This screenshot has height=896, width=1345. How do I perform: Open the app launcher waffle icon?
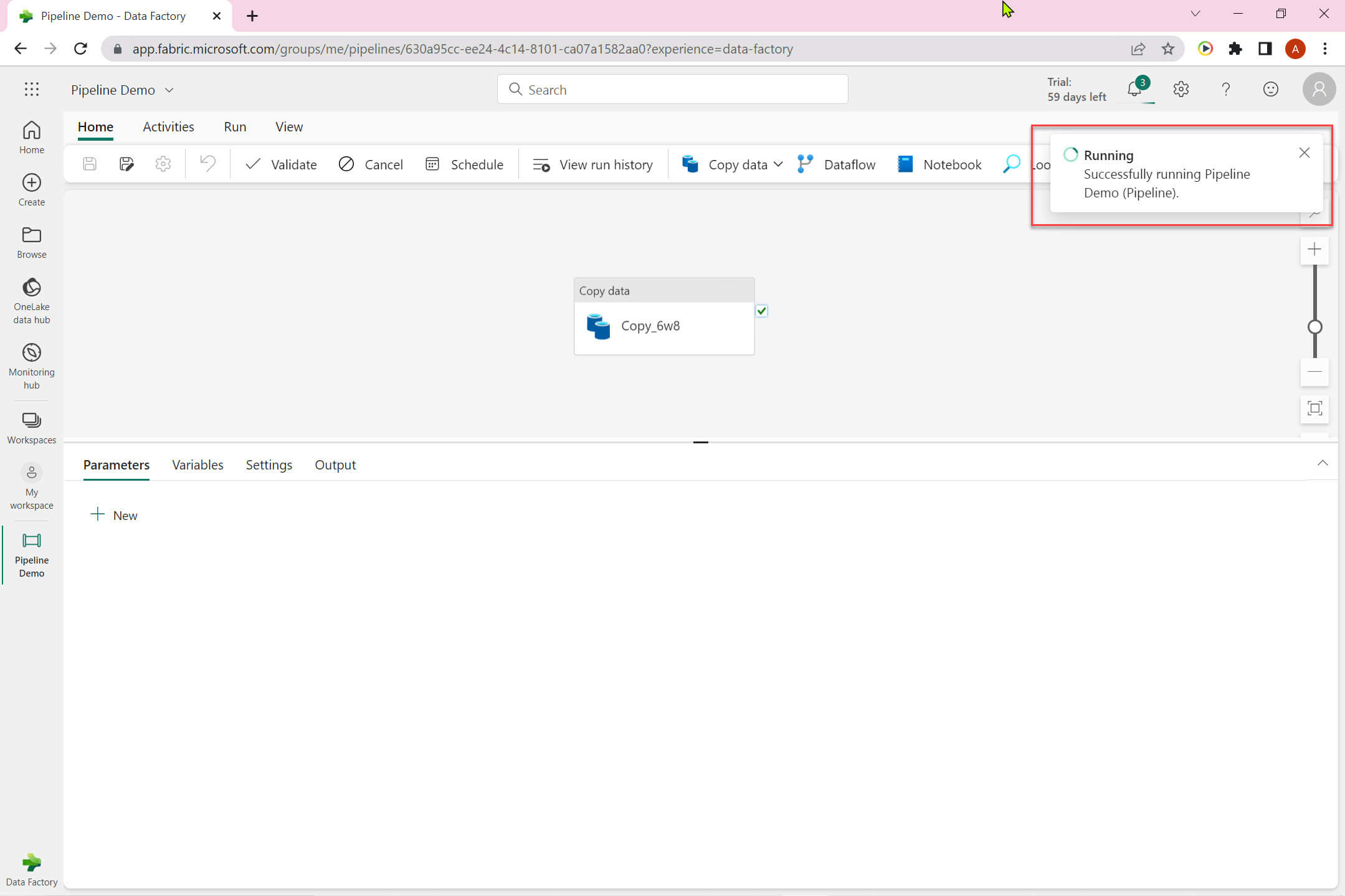[31, 90]
